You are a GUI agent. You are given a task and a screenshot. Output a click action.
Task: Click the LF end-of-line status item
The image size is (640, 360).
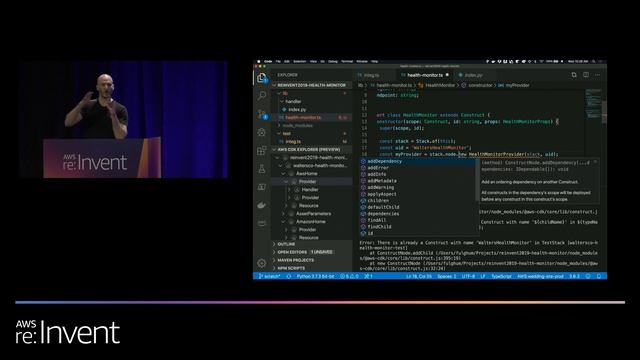[483, 276]
